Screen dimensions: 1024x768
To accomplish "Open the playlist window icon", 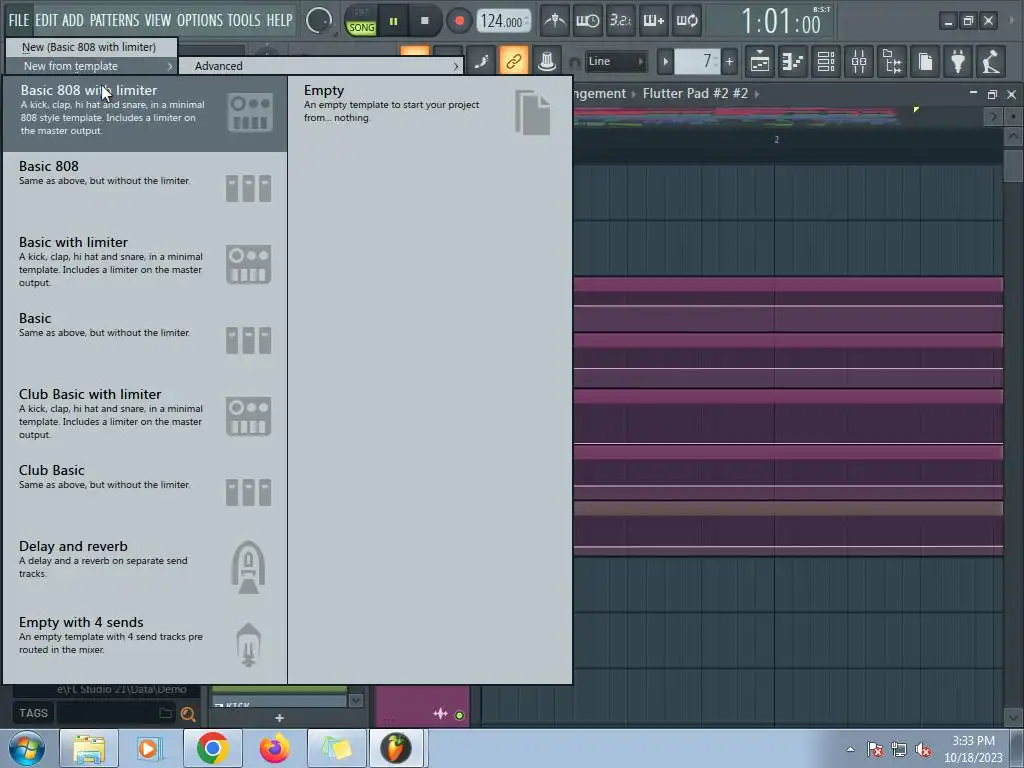I will [760, 61].
